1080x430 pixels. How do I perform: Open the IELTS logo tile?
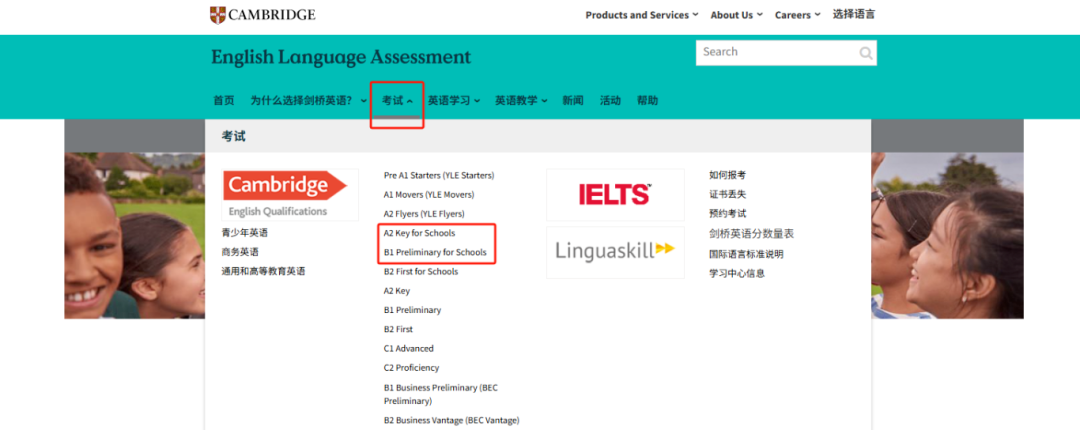615,194
